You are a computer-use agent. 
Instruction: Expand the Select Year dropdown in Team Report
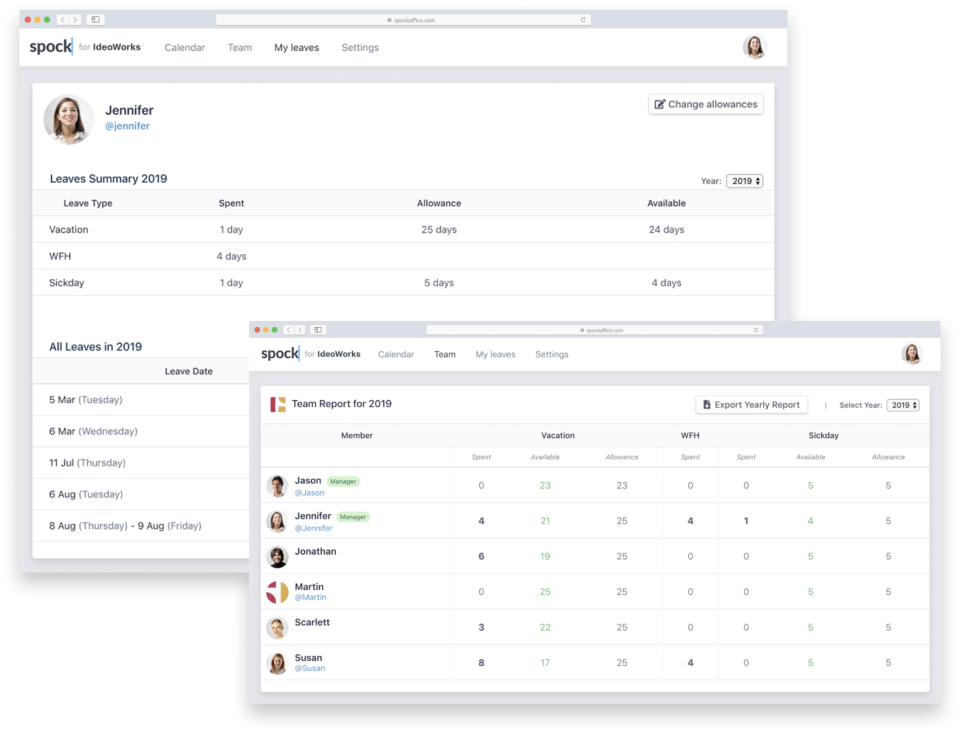coord(903,405)
